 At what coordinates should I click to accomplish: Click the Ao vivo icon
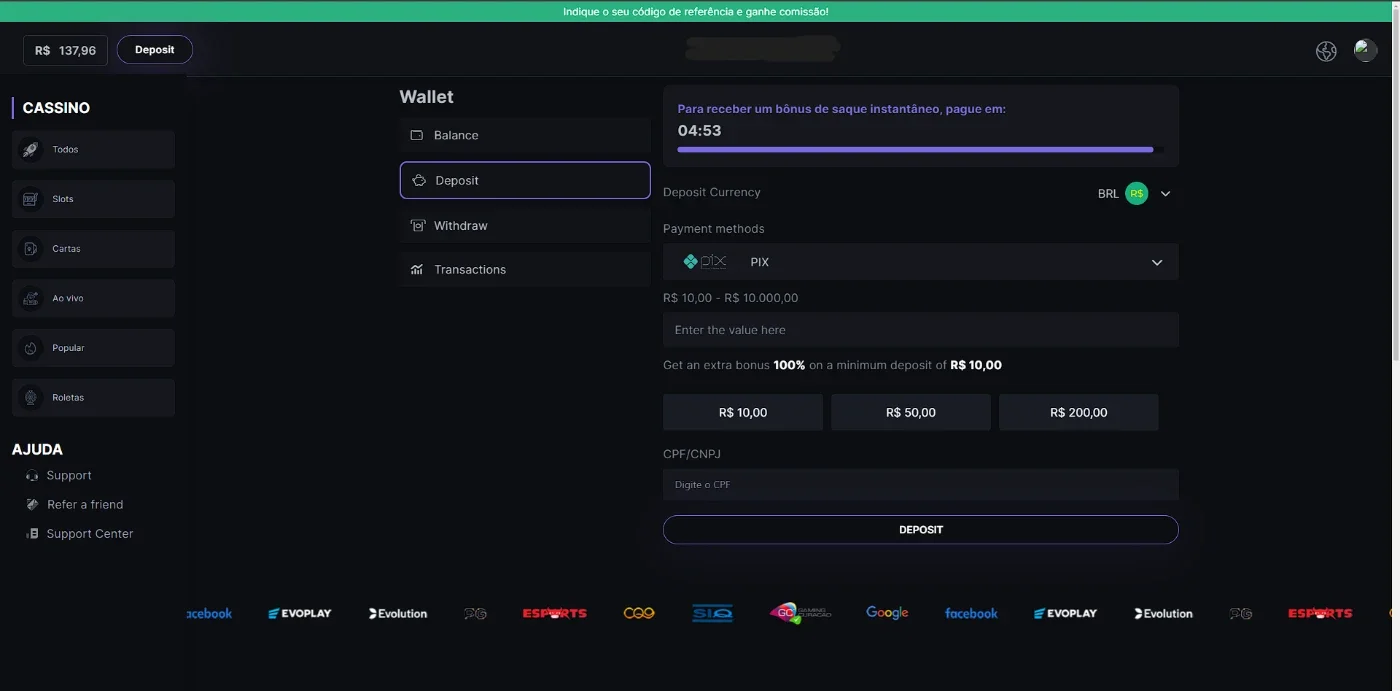click(30, 298)
